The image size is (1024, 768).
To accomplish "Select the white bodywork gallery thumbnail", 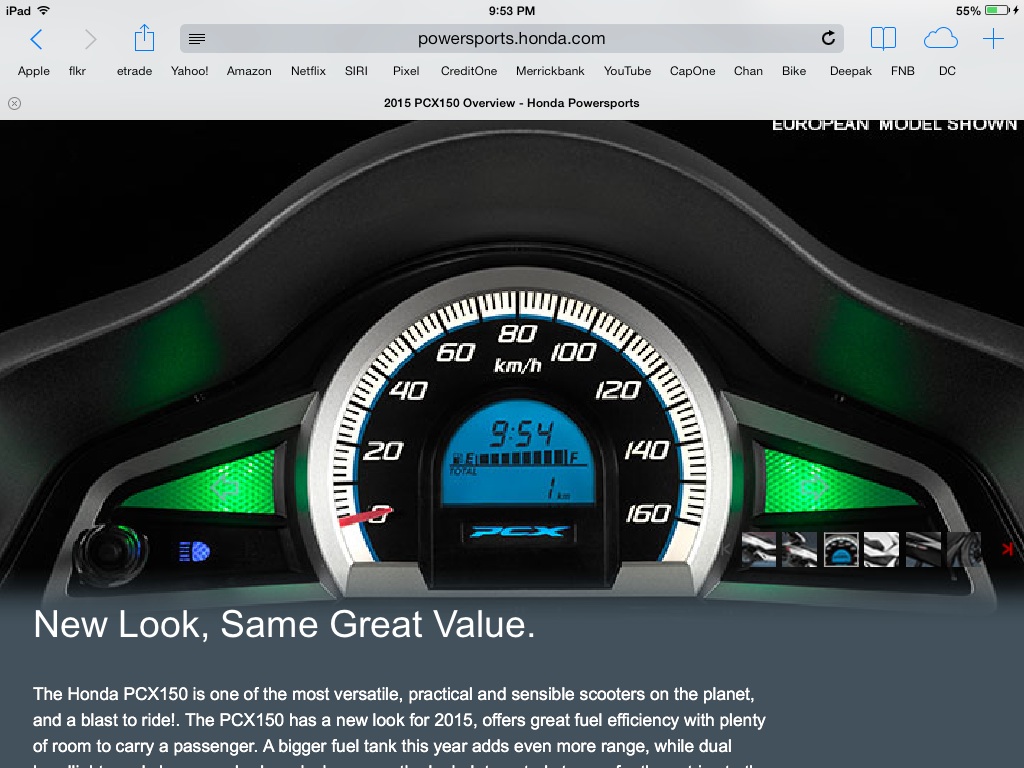I will click(882, 549).
